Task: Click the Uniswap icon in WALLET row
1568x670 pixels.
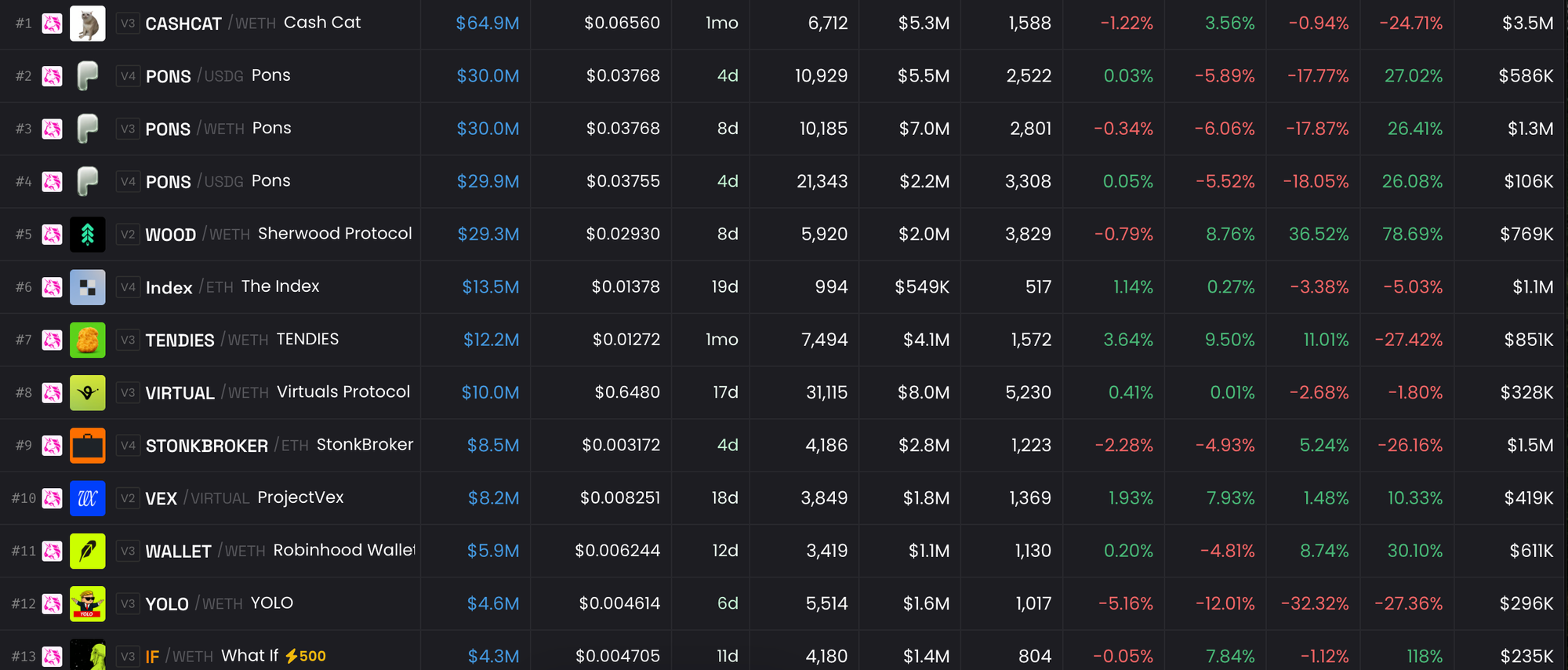Action: pos(53,551)
